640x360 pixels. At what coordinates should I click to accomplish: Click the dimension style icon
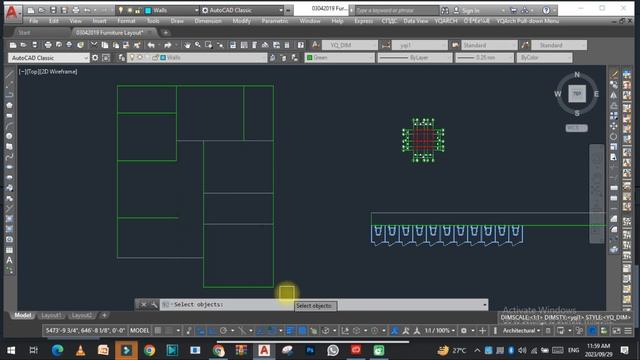click(x=386, y=45)
